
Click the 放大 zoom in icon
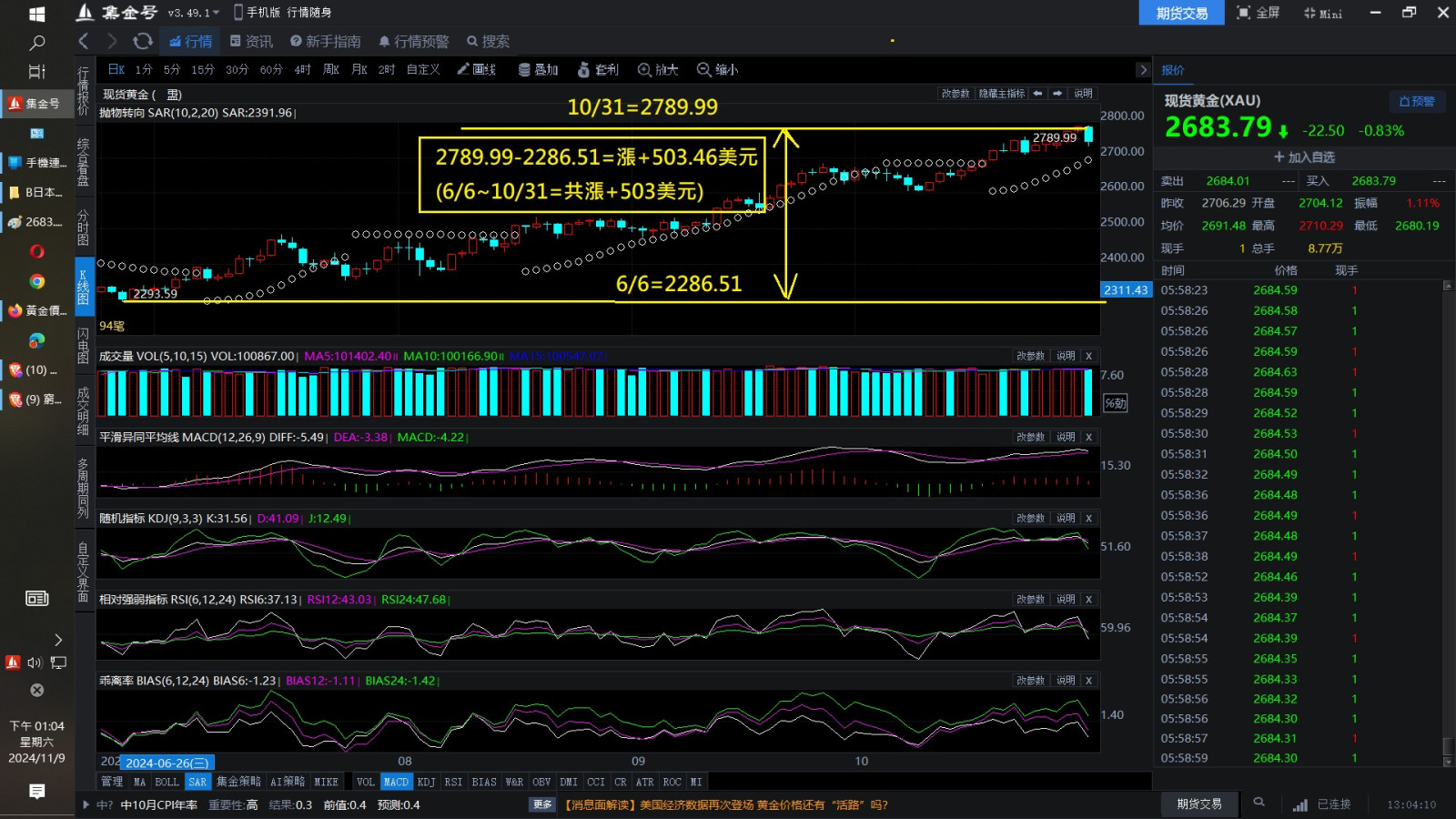click(658, 69)
